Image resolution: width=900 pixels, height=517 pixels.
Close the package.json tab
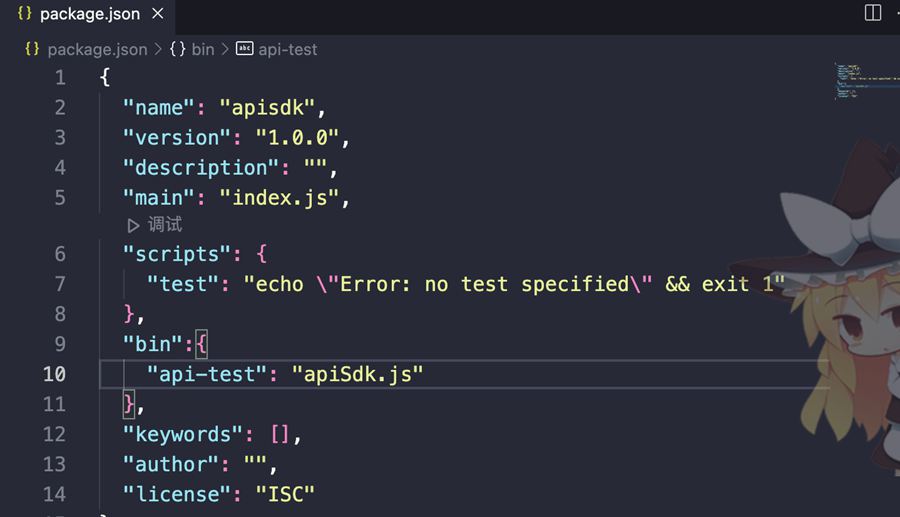157,14
